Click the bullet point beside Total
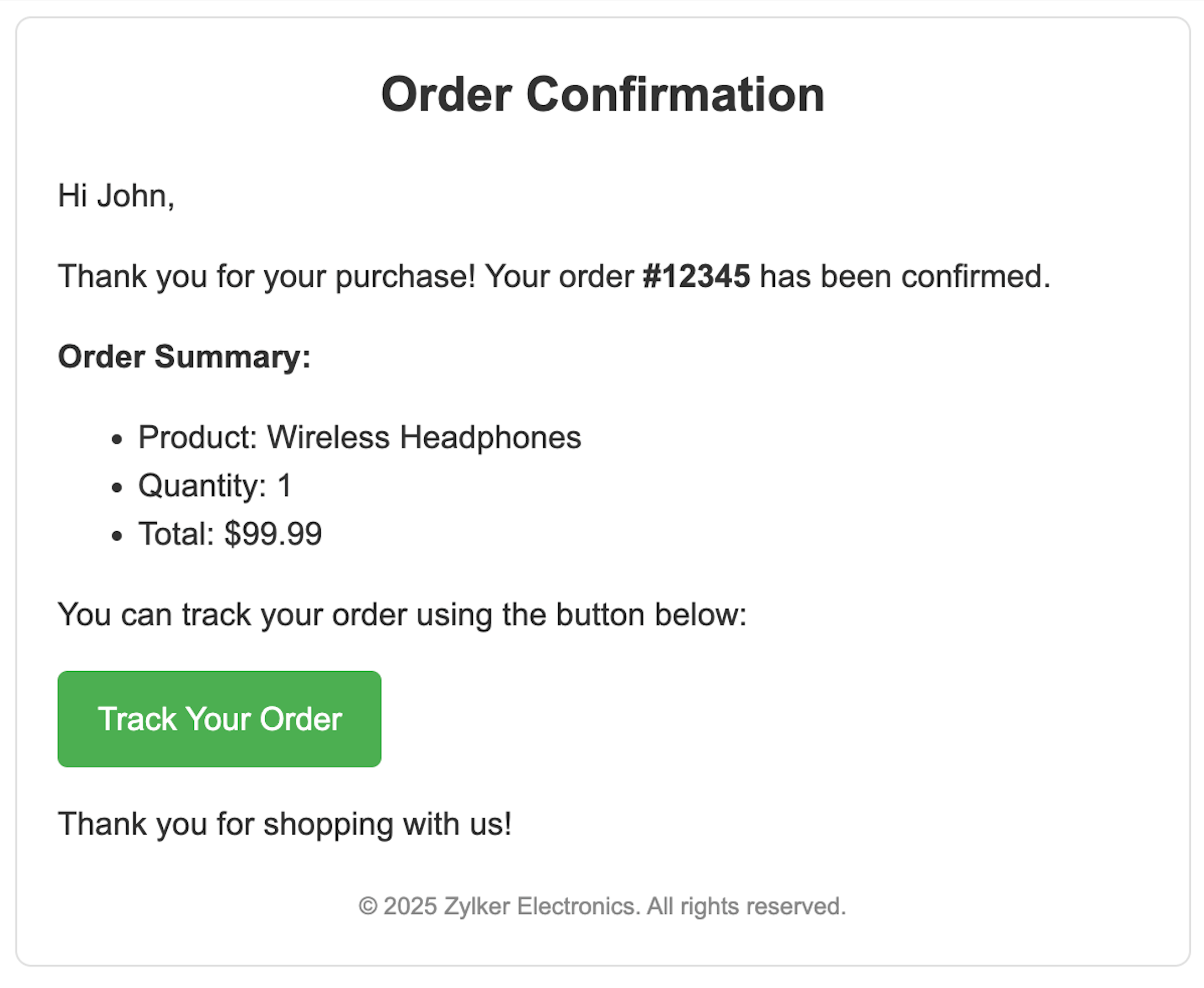Screen dimensions: 1204x988 click(x=117, y=536)
